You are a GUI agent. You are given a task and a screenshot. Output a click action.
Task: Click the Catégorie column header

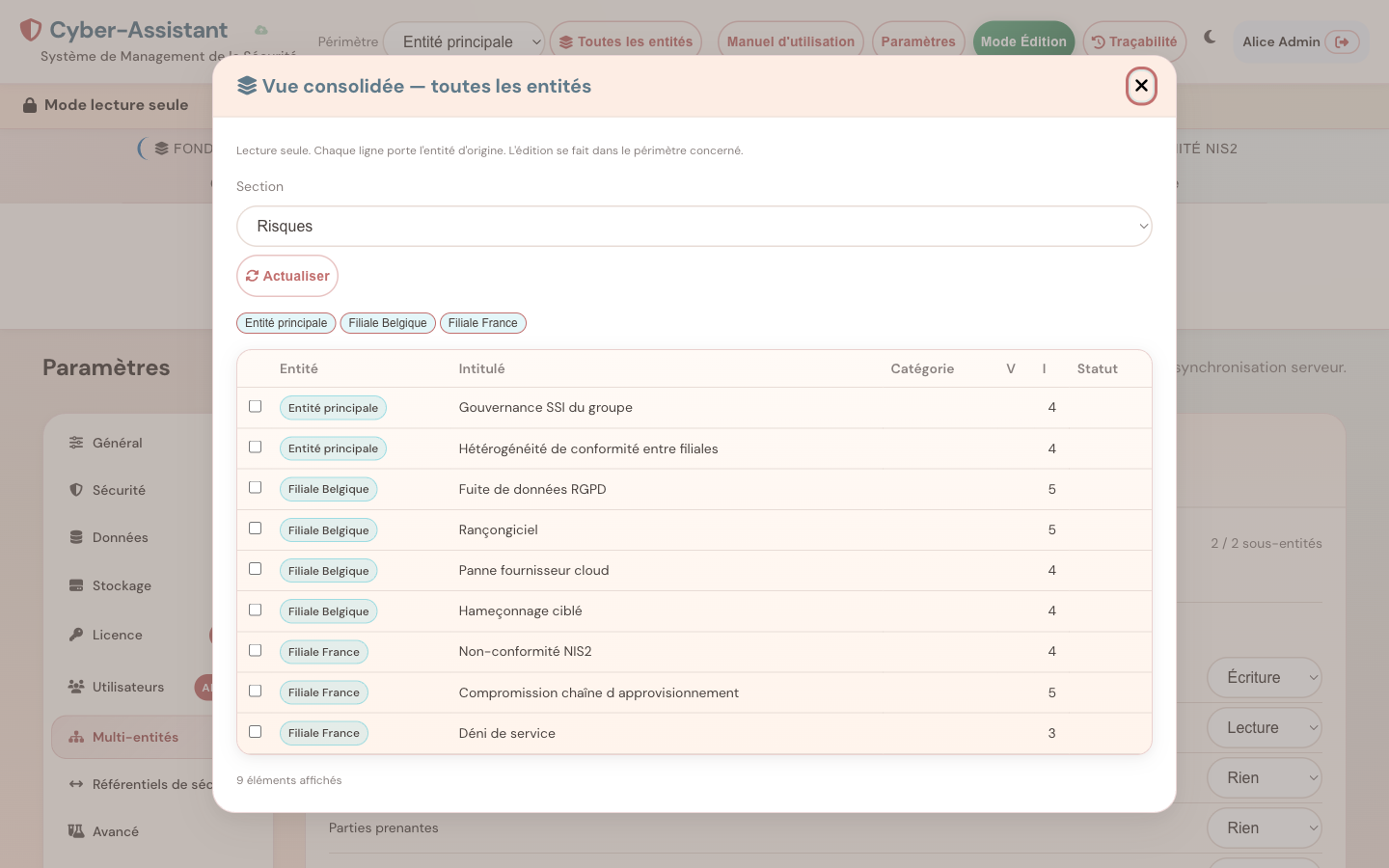pos(922,368)
